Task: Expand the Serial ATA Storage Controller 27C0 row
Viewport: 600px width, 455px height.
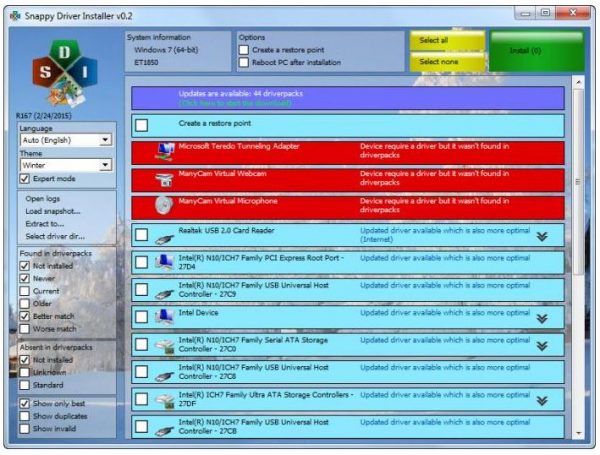Action: pyautogui.click(x=542, y=346)
